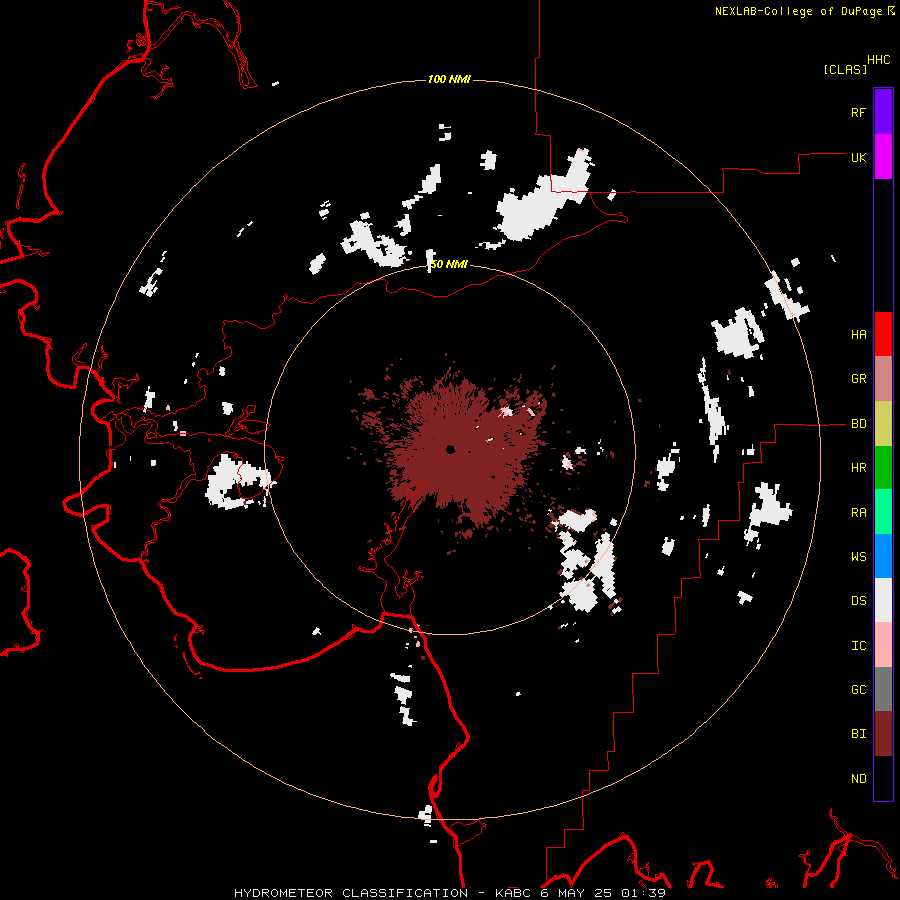This screenshot has height=900, width=900.
Task: Click the 'ND' legend label
Action: point(858,779)
